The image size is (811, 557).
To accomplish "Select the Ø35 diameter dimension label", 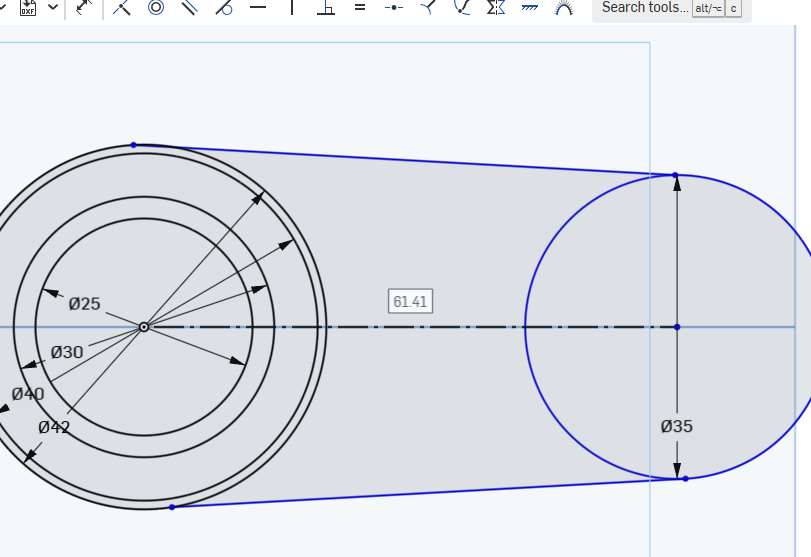I will [677, 426].
